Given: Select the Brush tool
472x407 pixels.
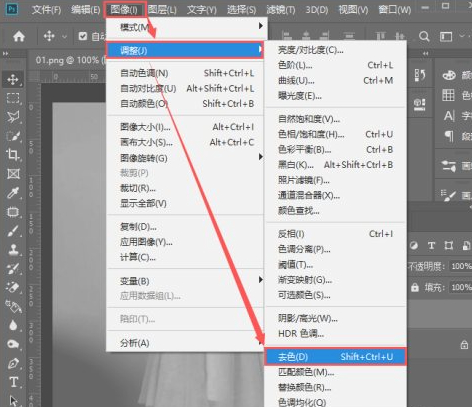Looking at the screenshot, I should click(x=13, y=231).
